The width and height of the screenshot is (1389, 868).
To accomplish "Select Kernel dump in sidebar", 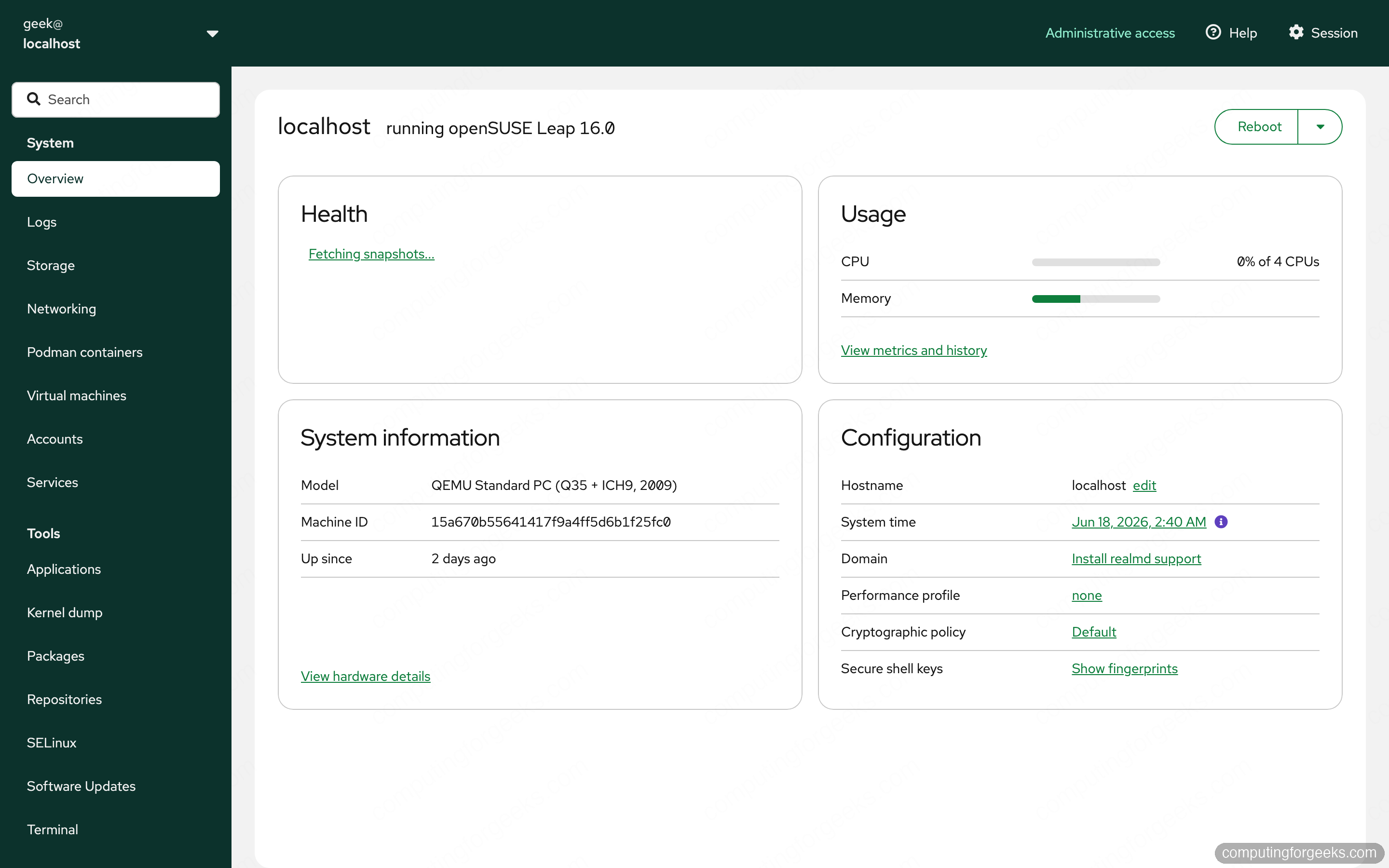I will coord(115,612).
